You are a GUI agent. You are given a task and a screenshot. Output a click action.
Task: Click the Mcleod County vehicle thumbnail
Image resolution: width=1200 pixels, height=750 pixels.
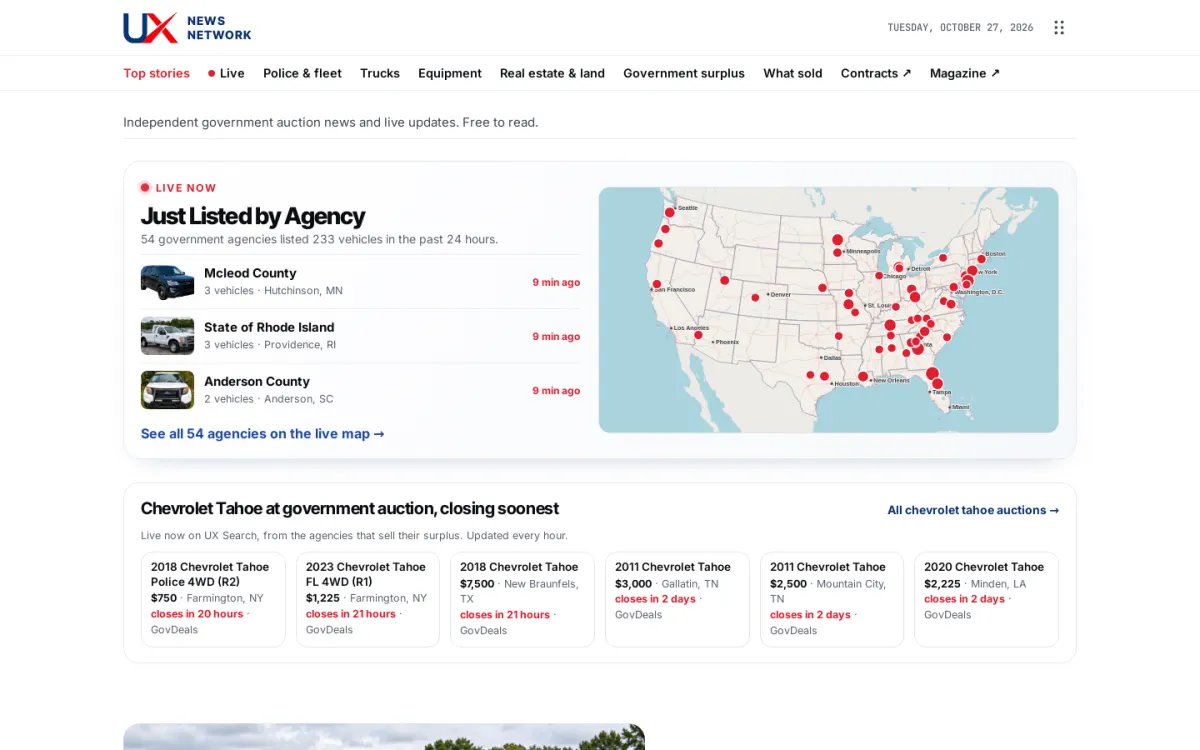point(167,282)
